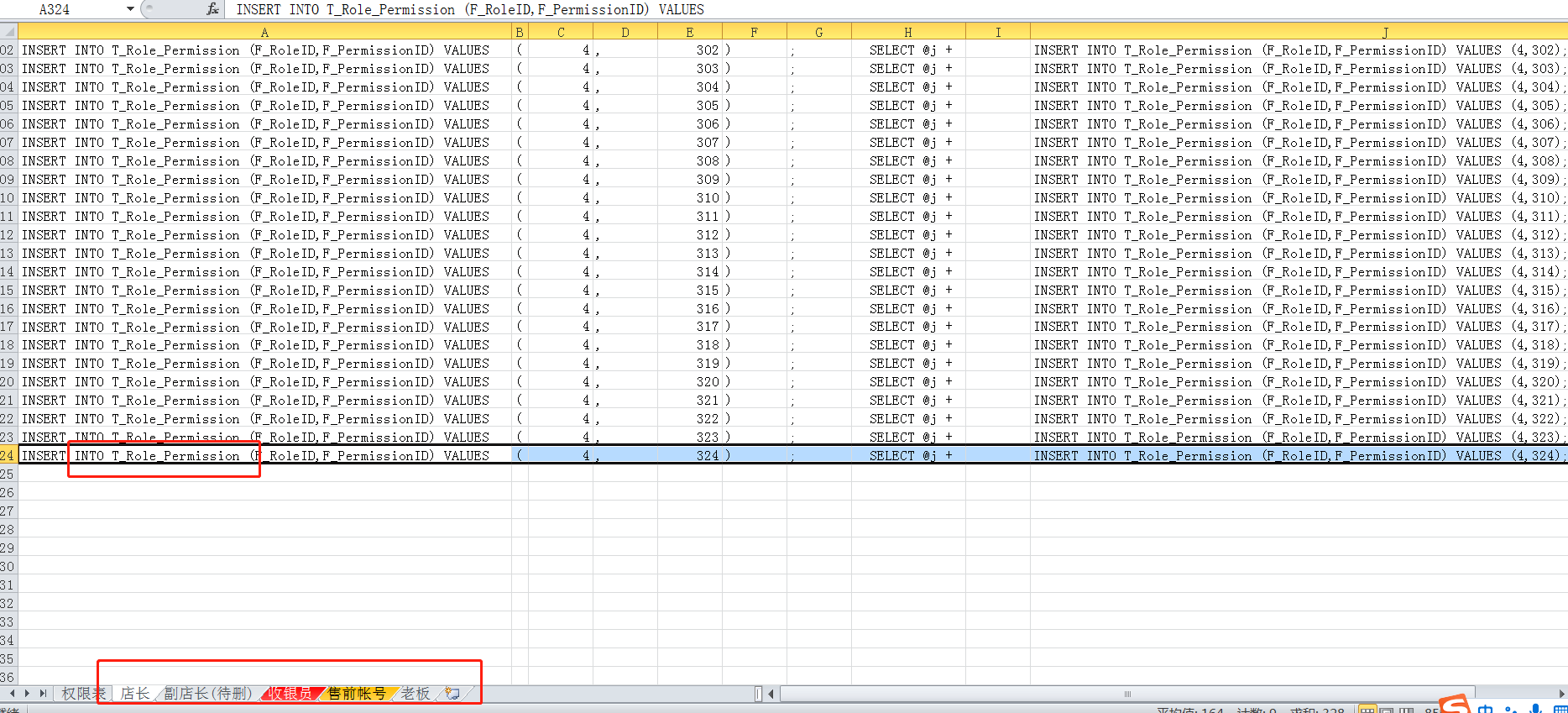Click the column C value 4 in the 312 row

[x=561, y=235]
